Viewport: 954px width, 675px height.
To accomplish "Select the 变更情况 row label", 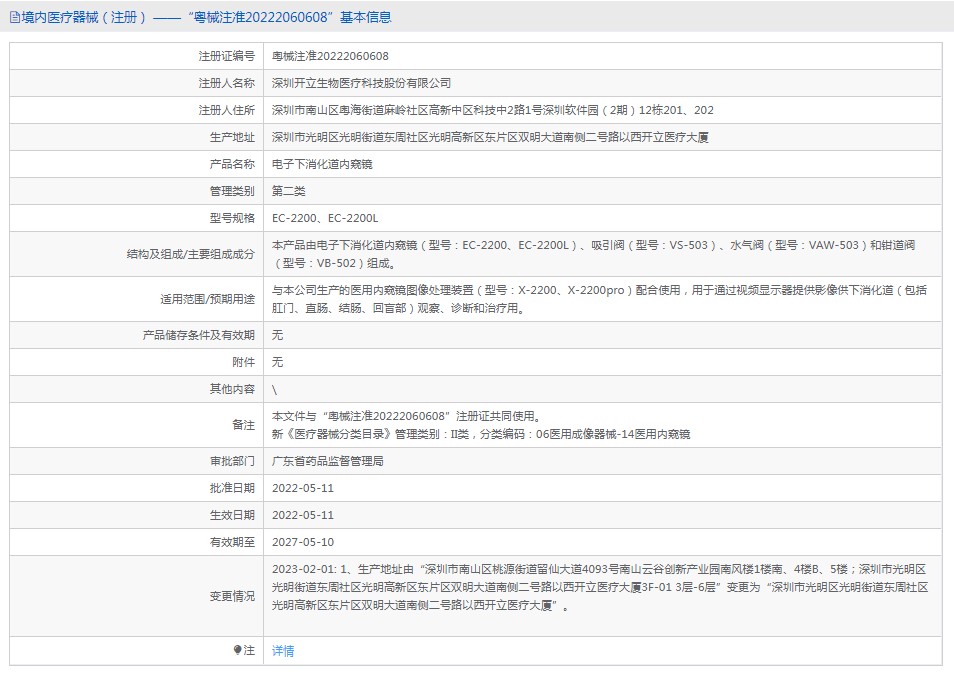I will (x=232, y=596).
